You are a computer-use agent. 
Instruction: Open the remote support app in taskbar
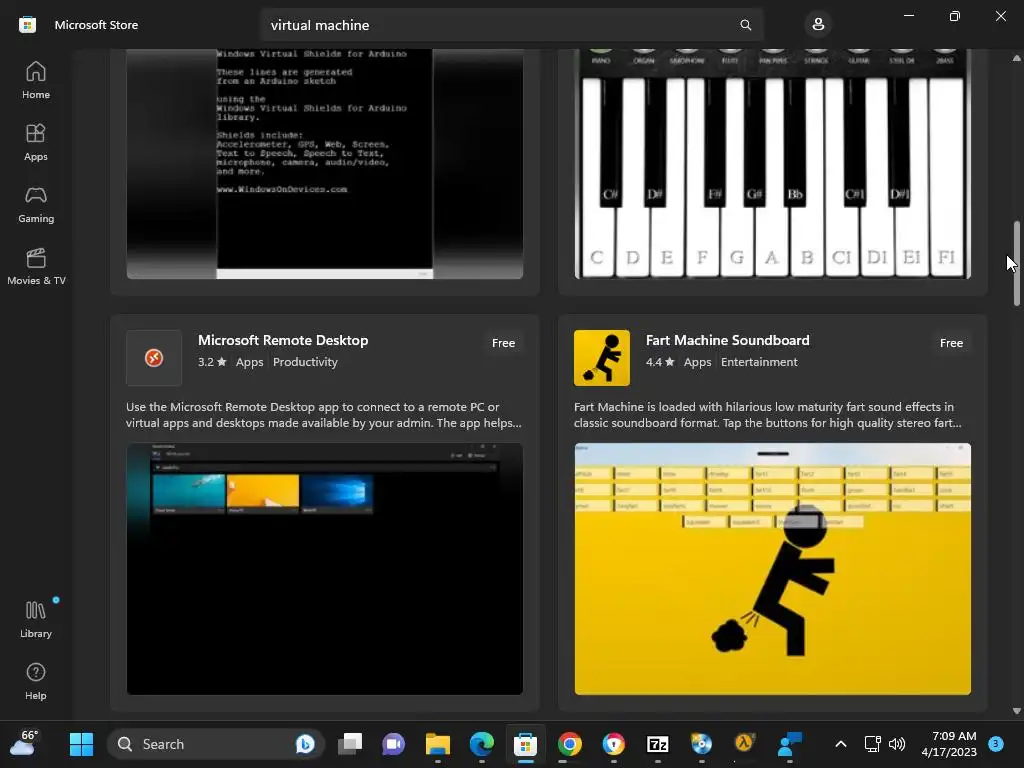789,744
